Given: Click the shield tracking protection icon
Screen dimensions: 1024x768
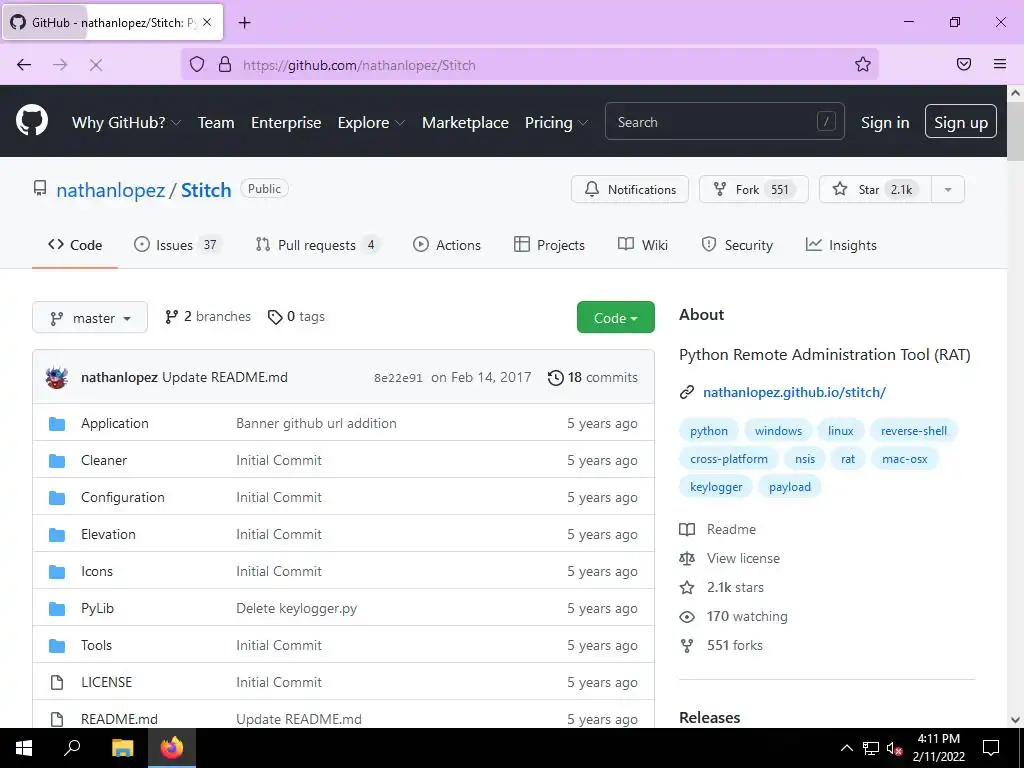Looking at the screenshot, I should [197, 64].
